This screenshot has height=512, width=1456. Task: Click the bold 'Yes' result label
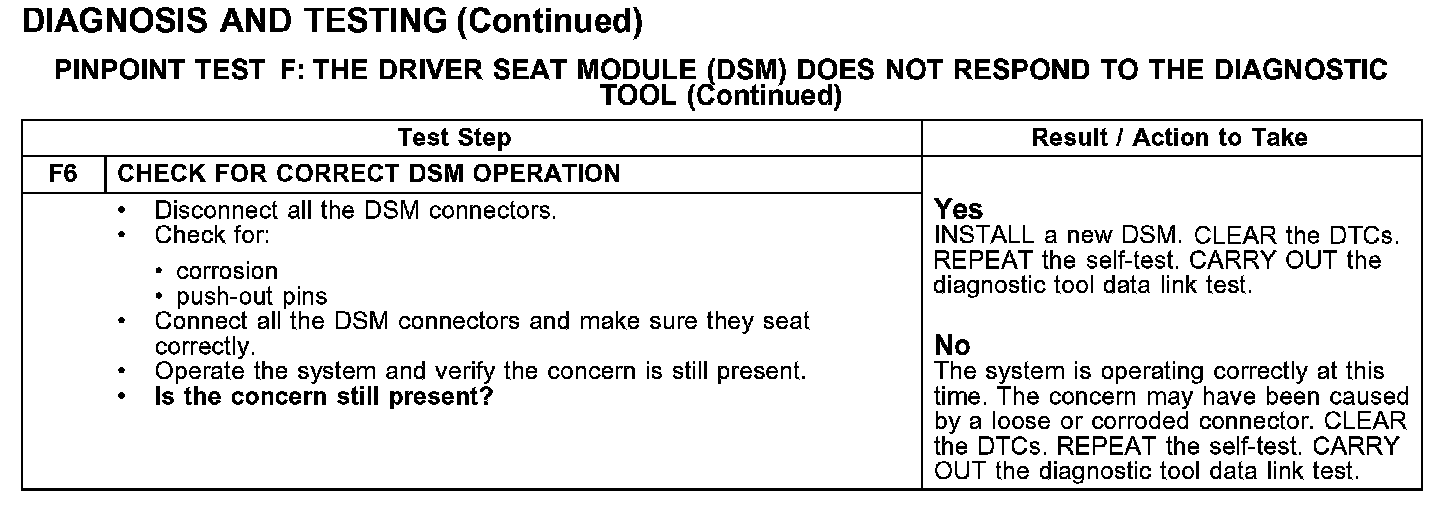(959, 210)
